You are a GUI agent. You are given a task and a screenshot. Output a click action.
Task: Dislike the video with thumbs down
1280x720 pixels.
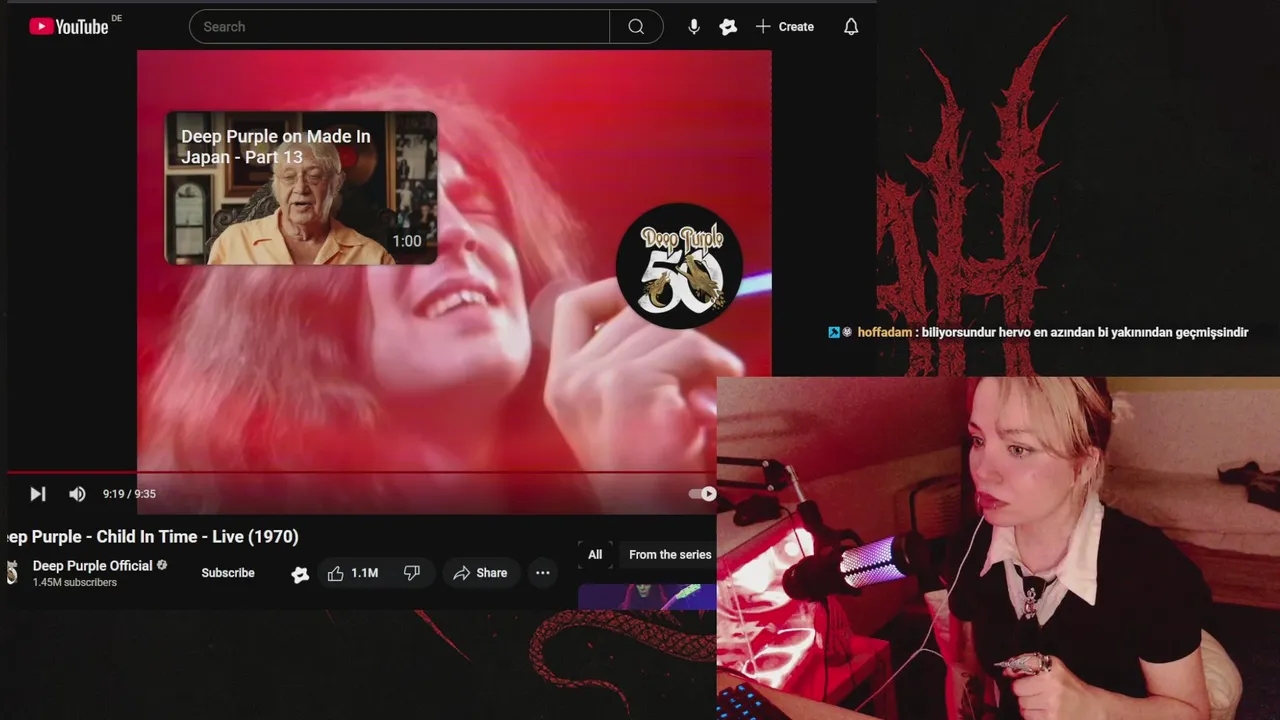pyautogui.click(x=412, y=573)
